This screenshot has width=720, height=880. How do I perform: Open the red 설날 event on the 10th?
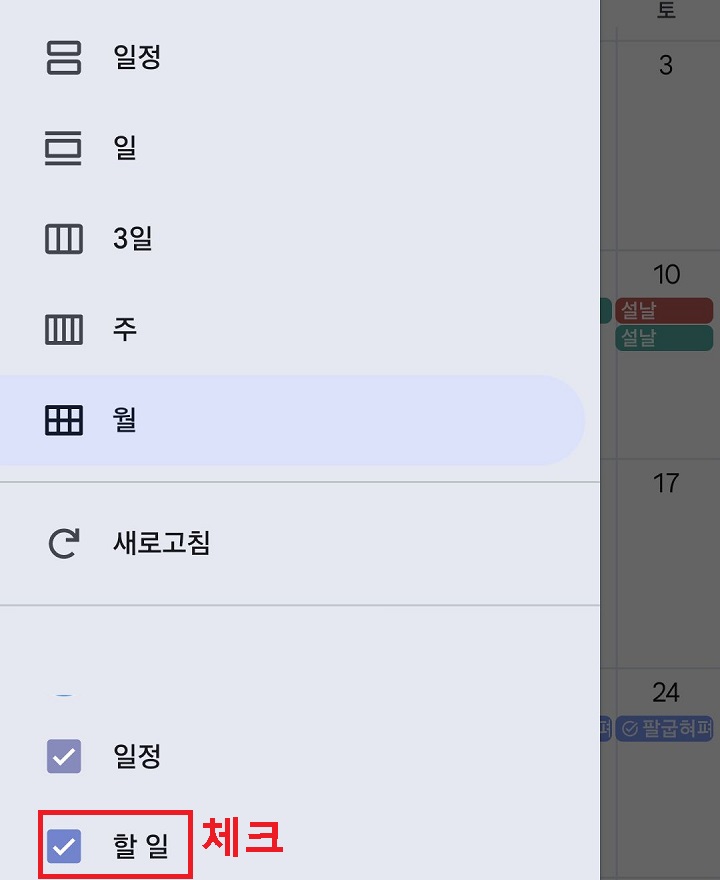click(665, 311)
